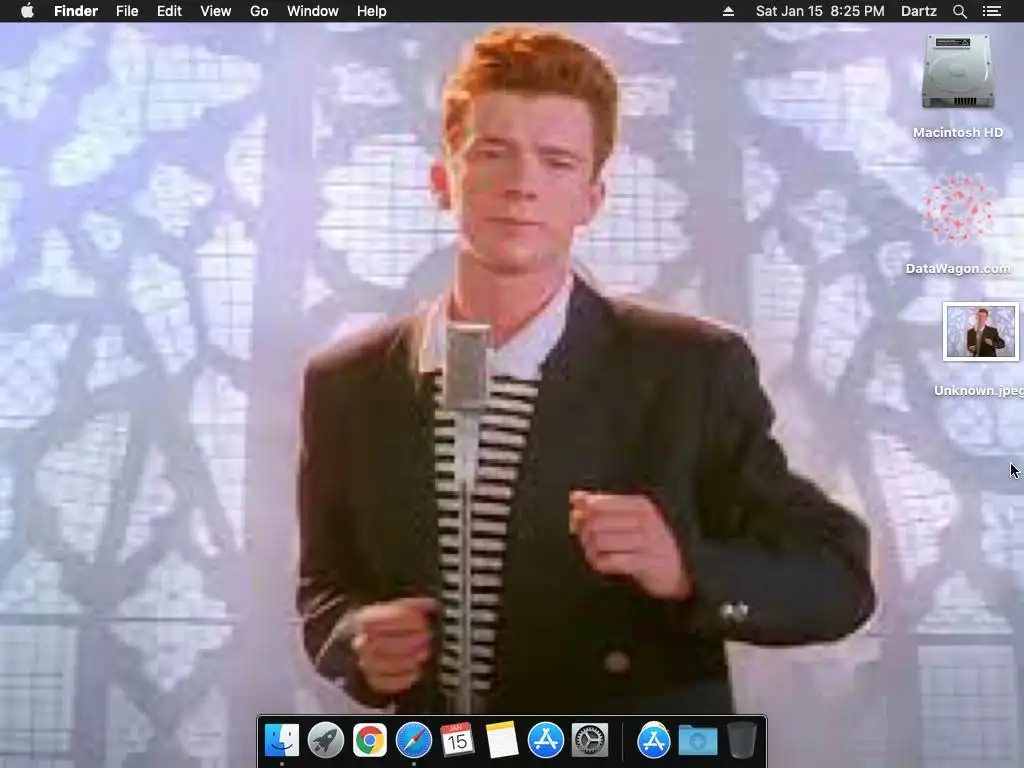Open the Trash in the Dock
The width and height of the screenshot is (1024, 768).
[741, 740]
